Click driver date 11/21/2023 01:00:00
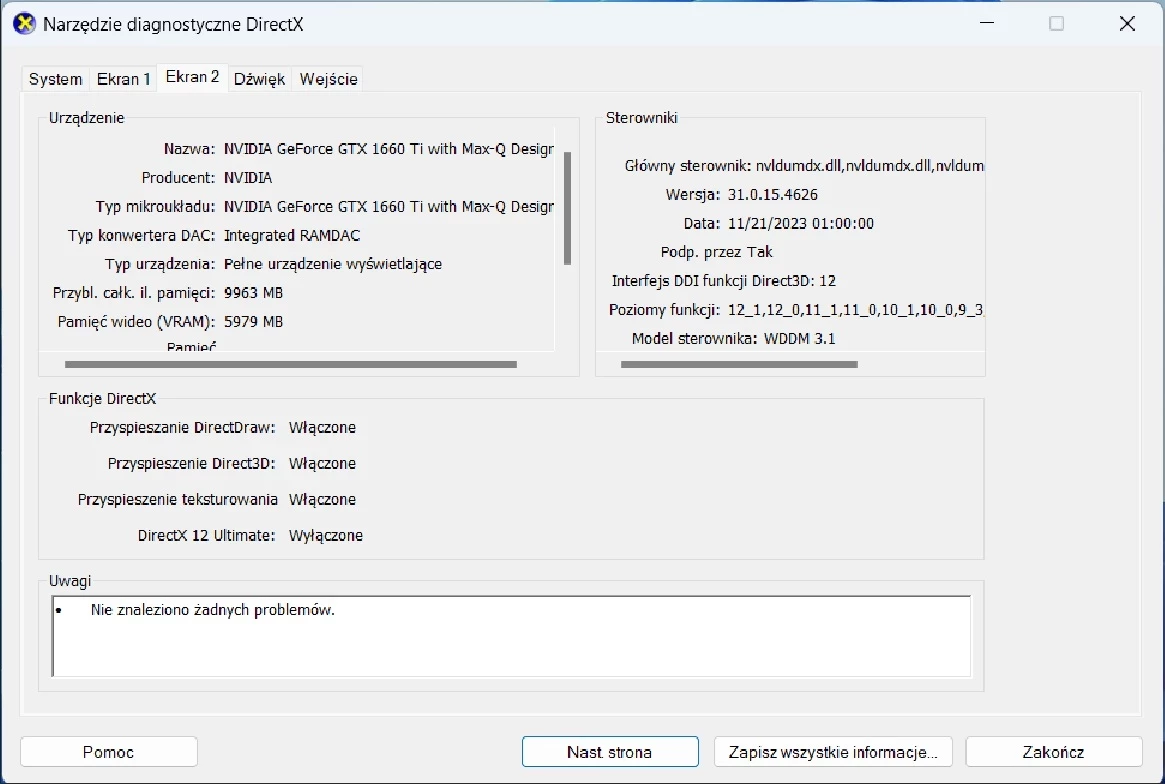The image size is (1165, 784). (x=801, y=224)
